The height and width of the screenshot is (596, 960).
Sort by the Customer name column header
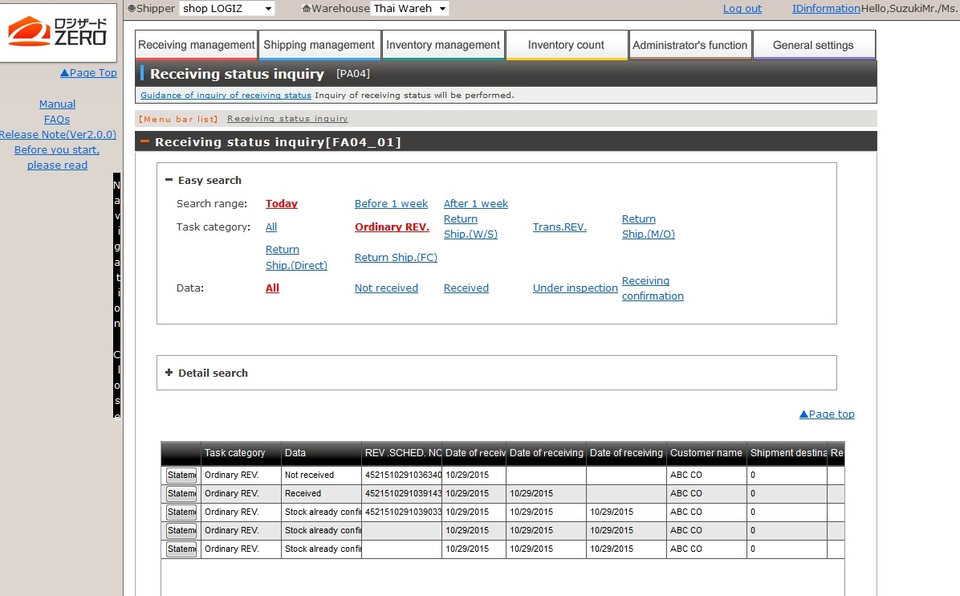point(706,453)
